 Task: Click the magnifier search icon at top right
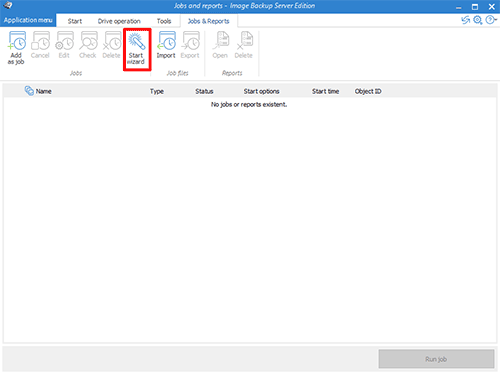pyautogui.click(x=478, y=20)
